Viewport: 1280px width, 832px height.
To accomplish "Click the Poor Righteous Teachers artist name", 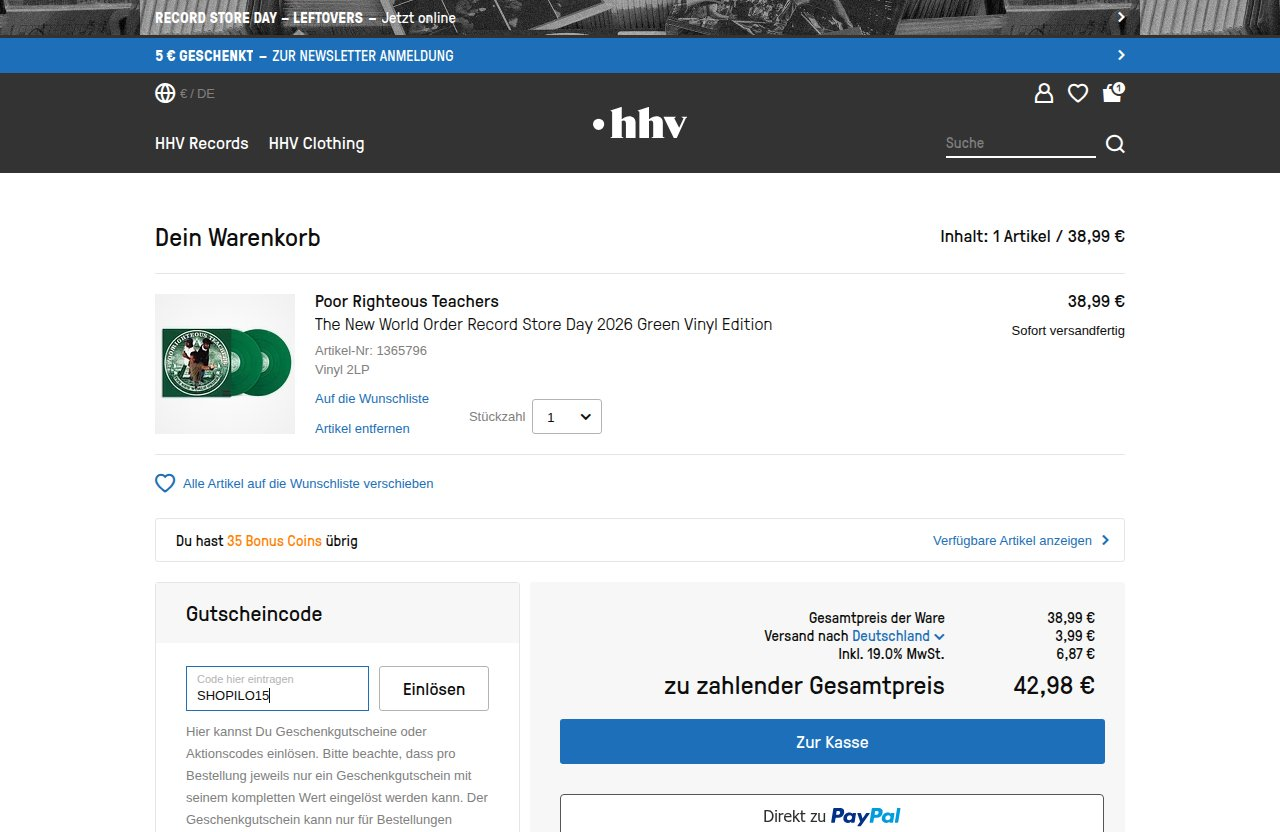I will pyautogui.click(x=407, y=301).
